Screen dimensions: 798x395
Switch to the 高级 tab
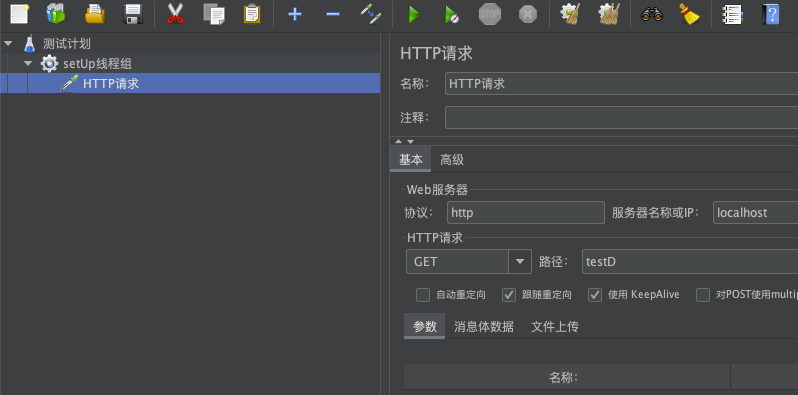click(x=452, y=160)
